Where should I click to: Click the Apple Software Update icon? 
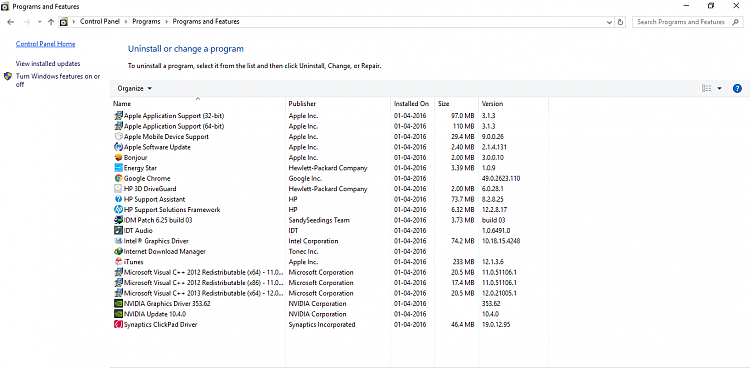click(119, 147)
